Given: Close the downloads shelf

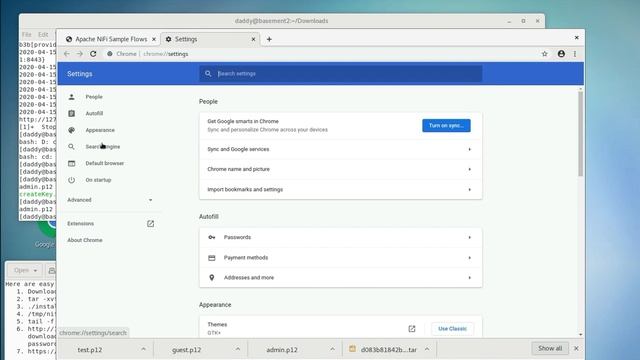Looking at the screenshot, I should click(x=576, y=348).
